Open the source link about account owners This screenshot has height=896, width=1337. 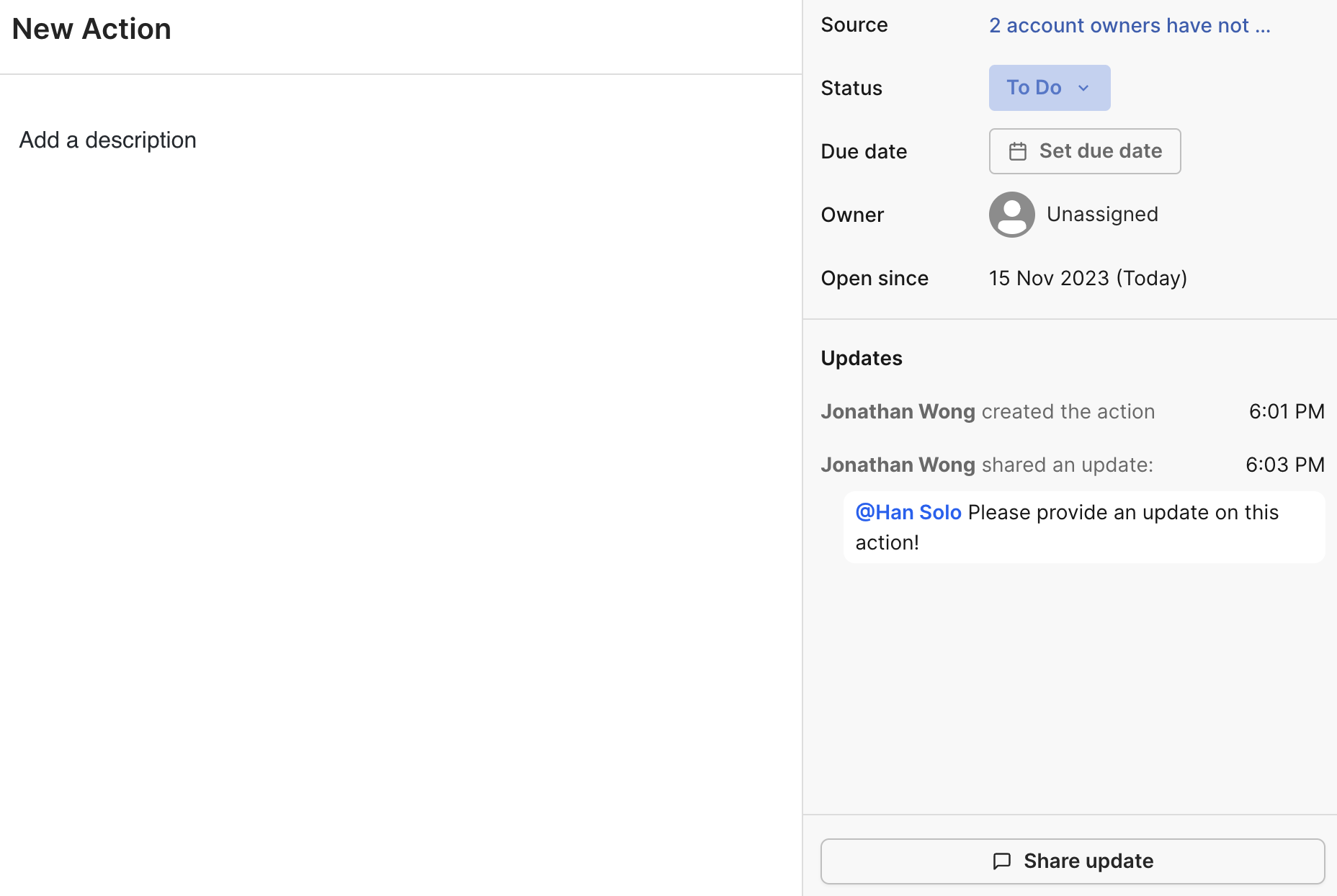tap(1129, 26)
